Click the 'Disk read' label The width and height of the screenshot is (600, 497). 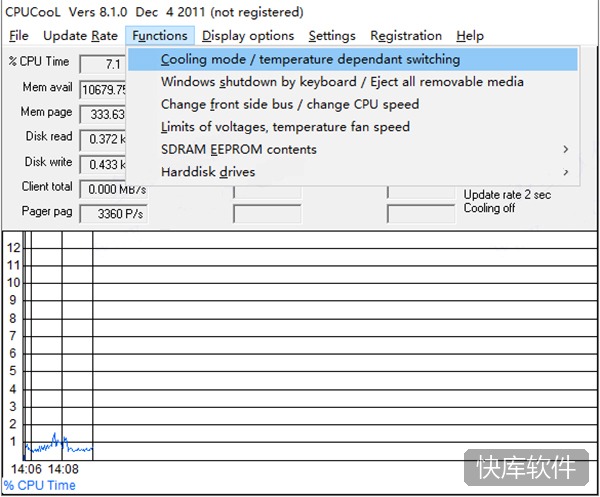[x=49, y=136]
